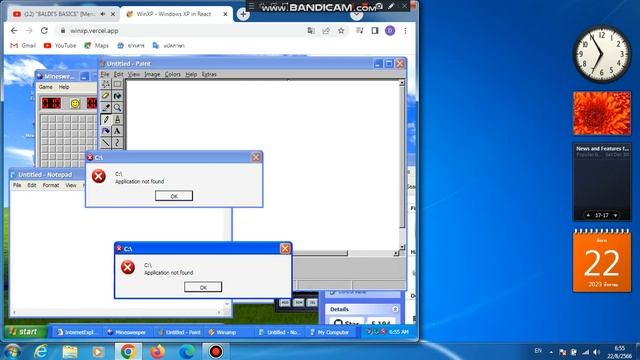Open Notepad's View menu

coord(71,185)
